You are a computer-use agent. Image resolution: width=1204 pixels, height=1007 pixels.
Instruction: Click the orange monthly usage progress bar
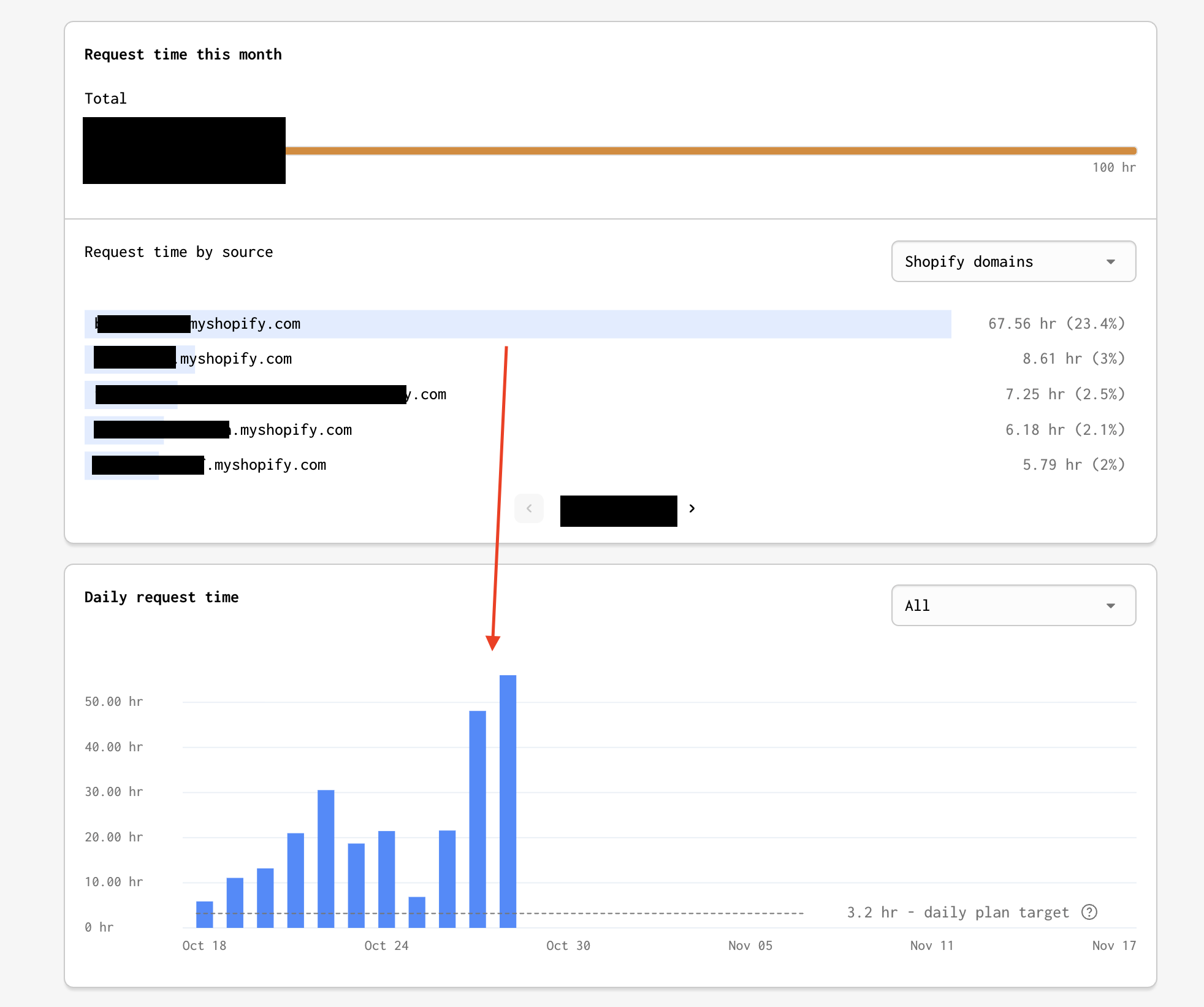point(710,150)
